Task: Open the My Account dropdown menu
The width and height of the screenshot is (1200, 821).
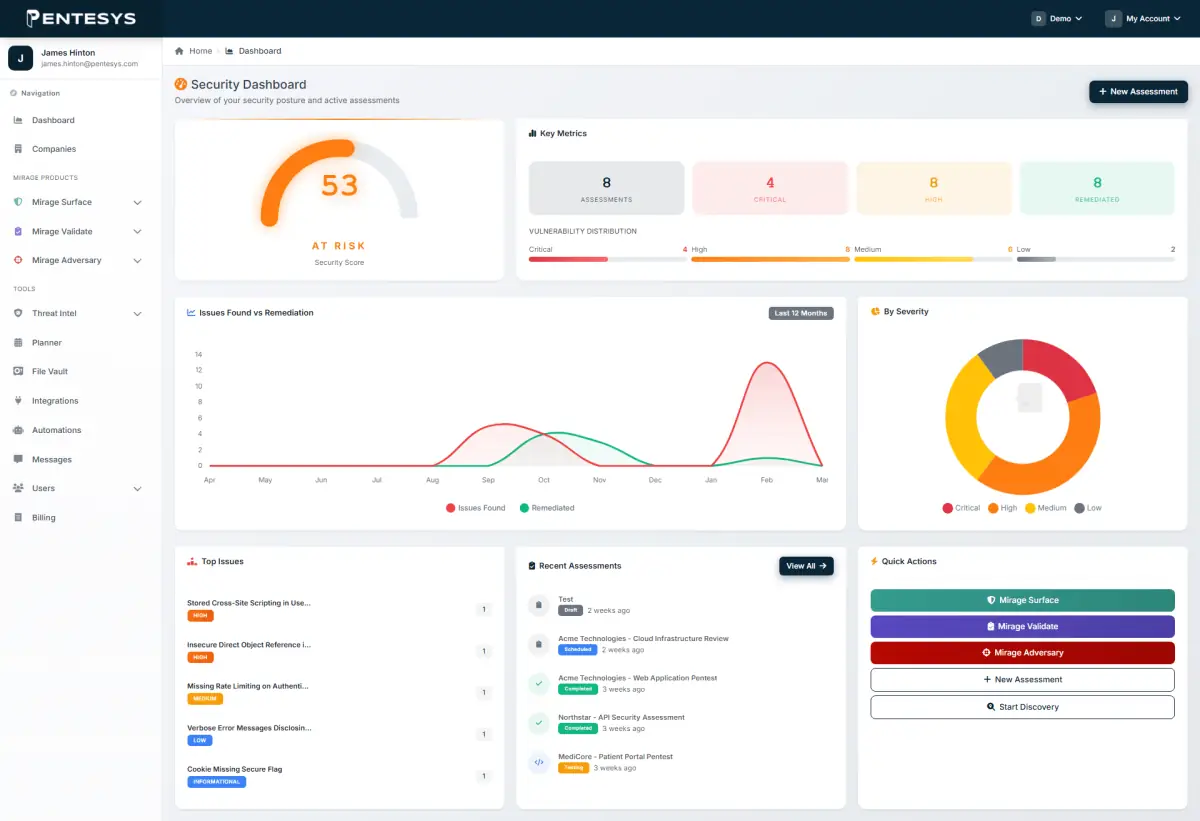Action: click(1138, 18)
